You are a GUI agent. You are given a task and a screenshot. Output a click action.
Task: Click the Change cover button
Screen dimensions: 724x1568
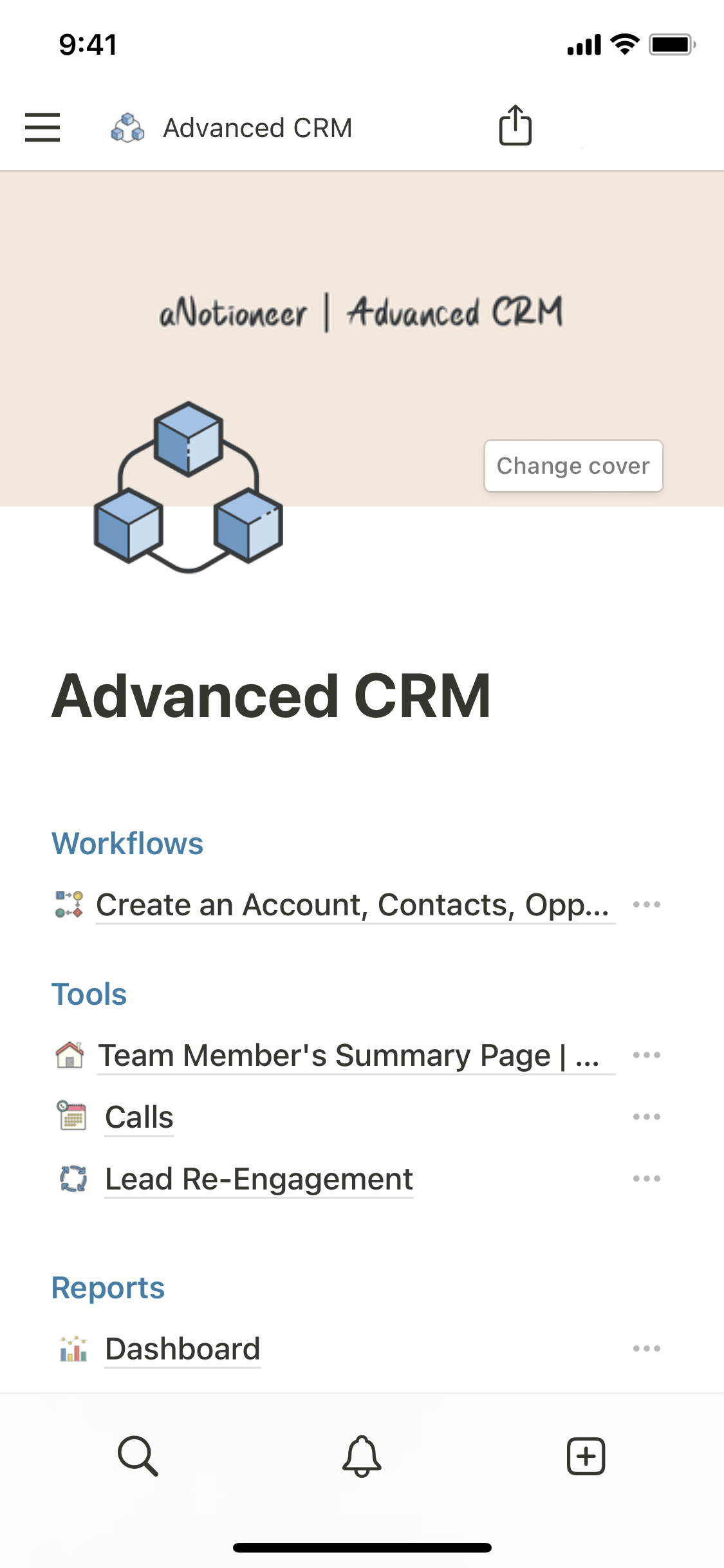pos(573,466)
